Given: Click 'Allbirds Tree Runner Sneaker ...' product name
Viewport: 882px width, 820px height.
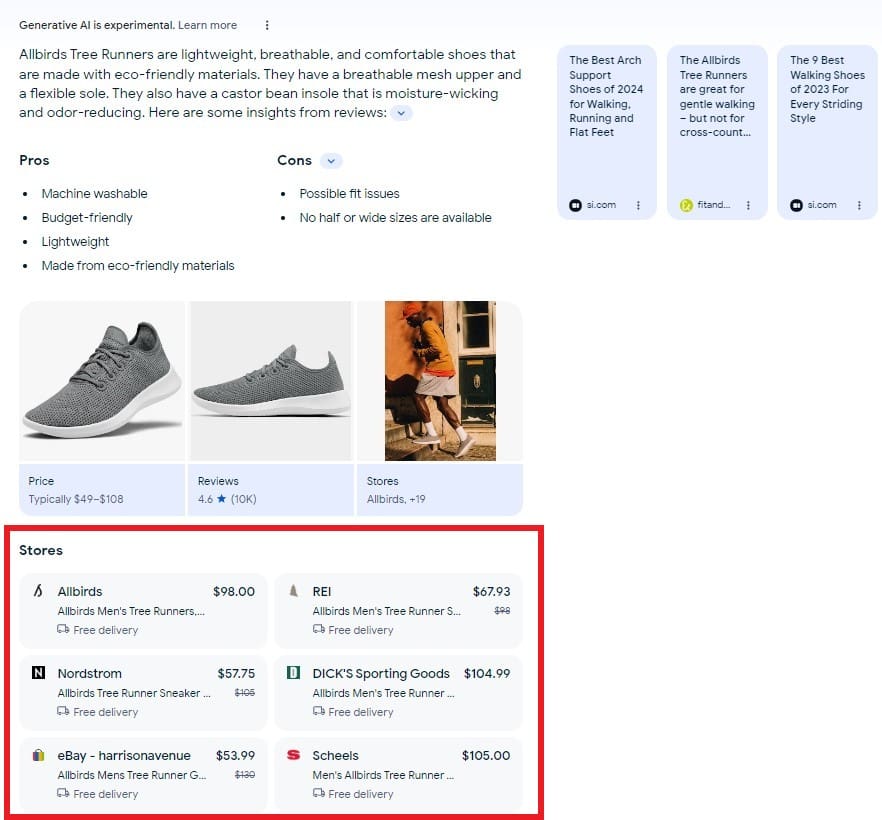Looking at the screenshot, I should tap(134, 693).
